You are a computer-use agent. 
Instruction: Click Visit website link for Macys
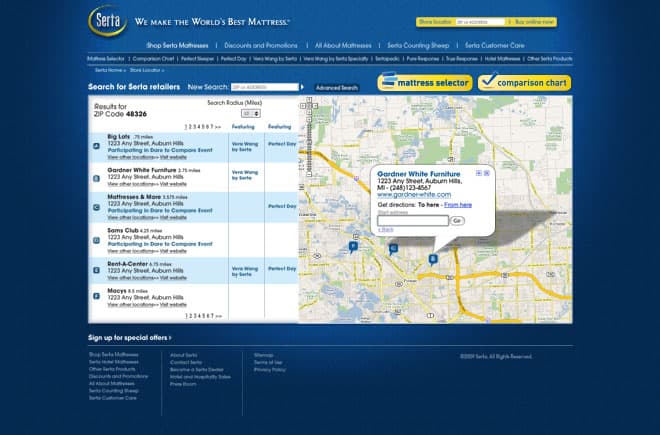pos(173,304)
